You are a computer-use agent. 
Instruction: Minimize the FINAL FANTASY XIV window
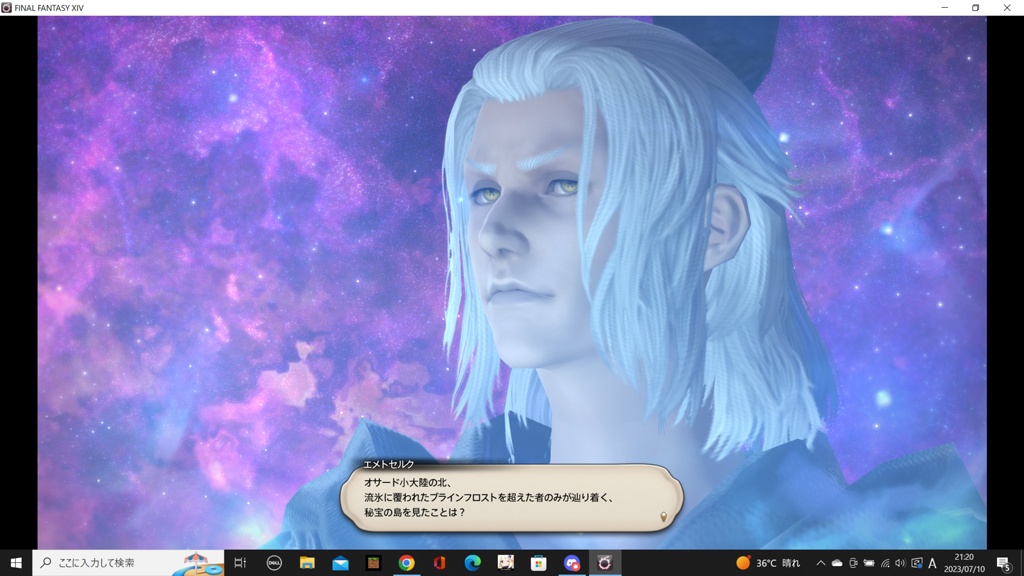coord(944,8)
